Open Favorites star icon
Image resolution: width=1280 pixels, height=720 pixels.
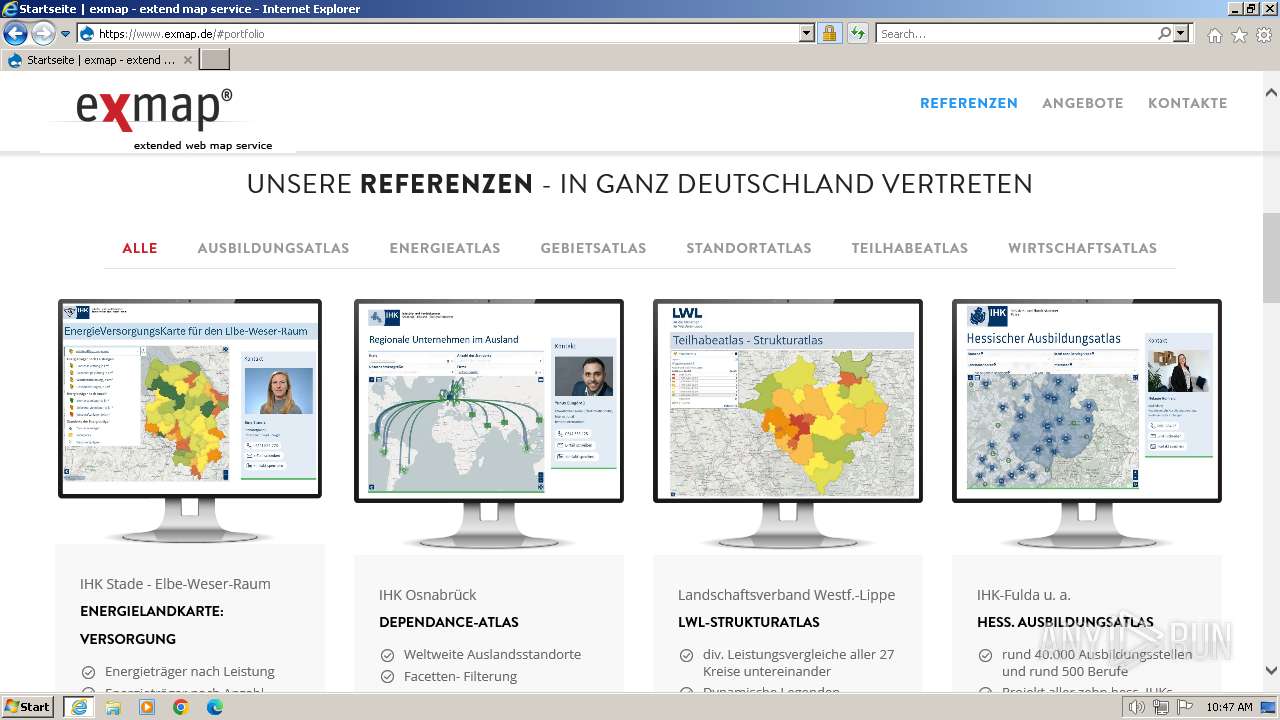point(1239,35)
